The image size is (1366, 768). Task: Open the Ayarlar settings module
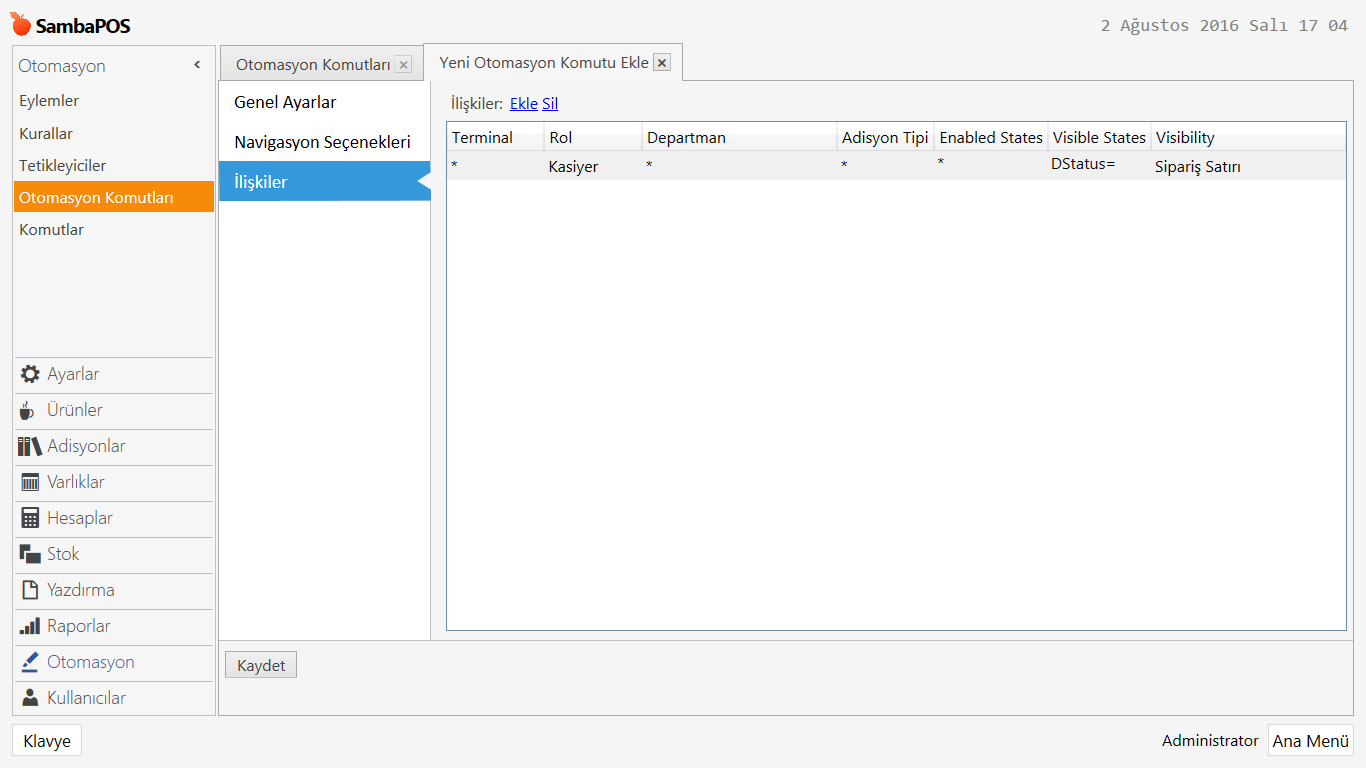tap(114, 374)
